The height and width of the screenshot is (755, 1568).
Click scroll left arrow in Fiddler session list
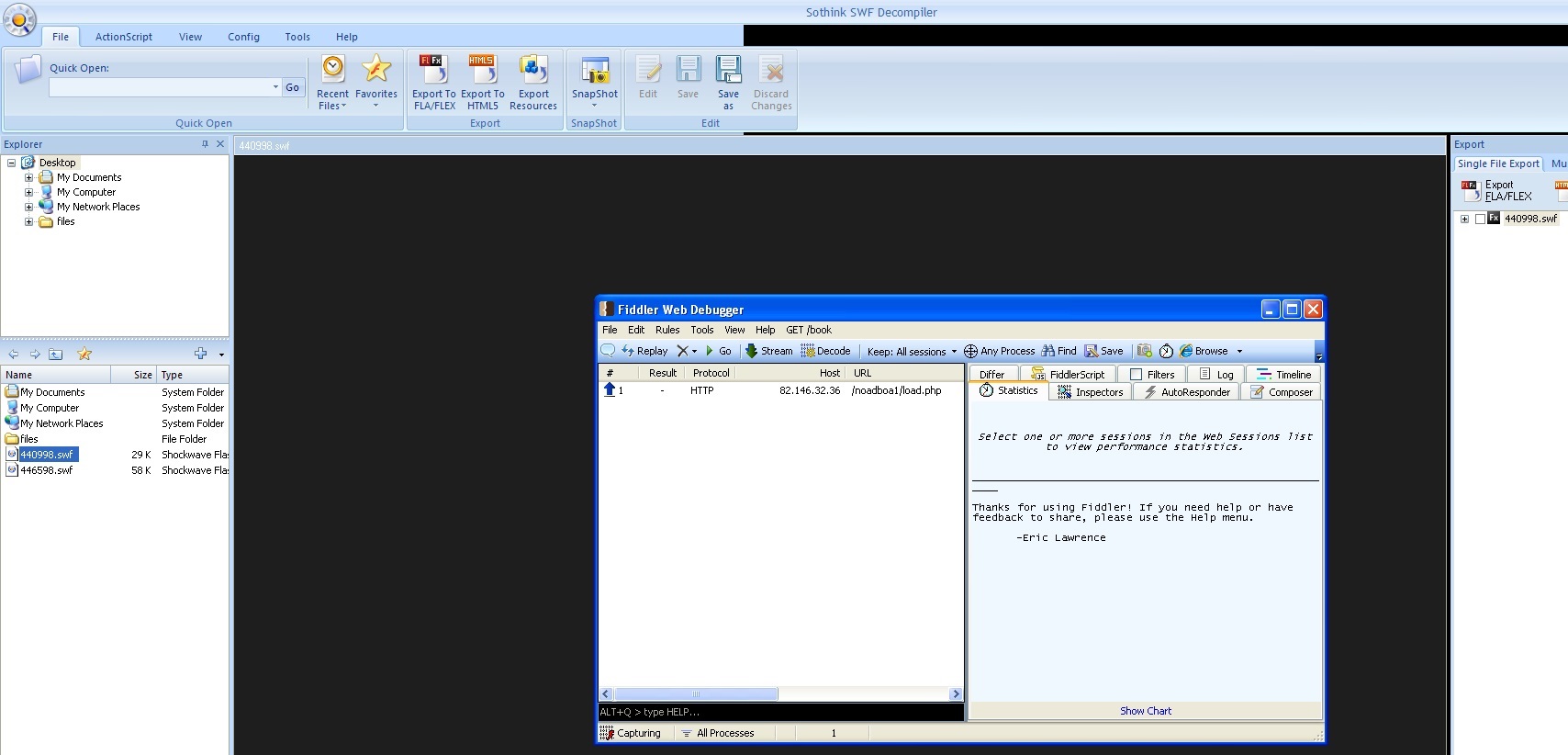point(606,694)
